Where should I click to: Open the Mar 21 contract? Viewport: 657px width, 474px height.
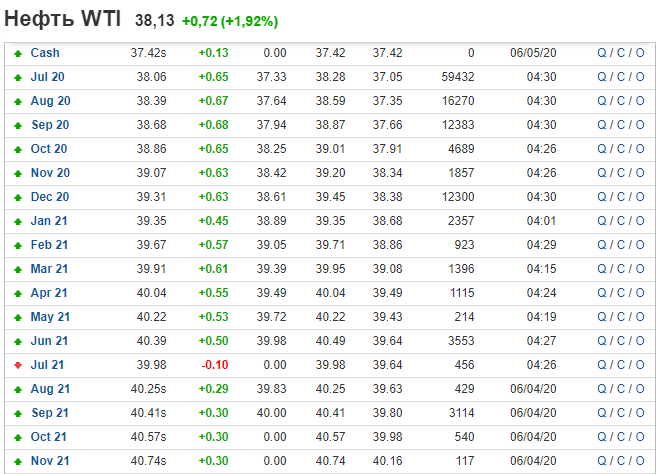pos(49,269)
